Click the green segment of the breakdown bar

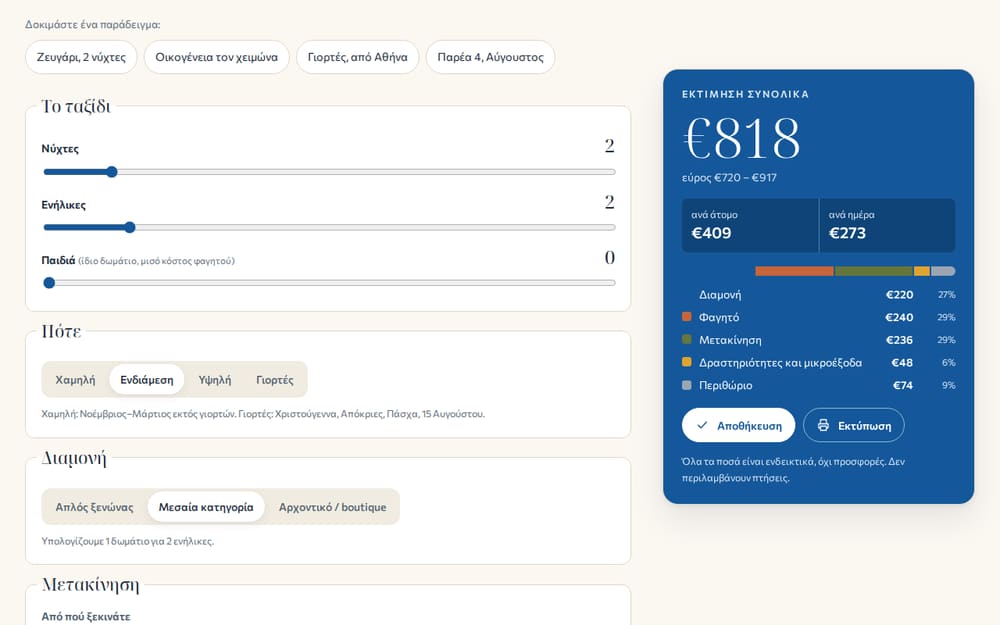click(874, 271)
